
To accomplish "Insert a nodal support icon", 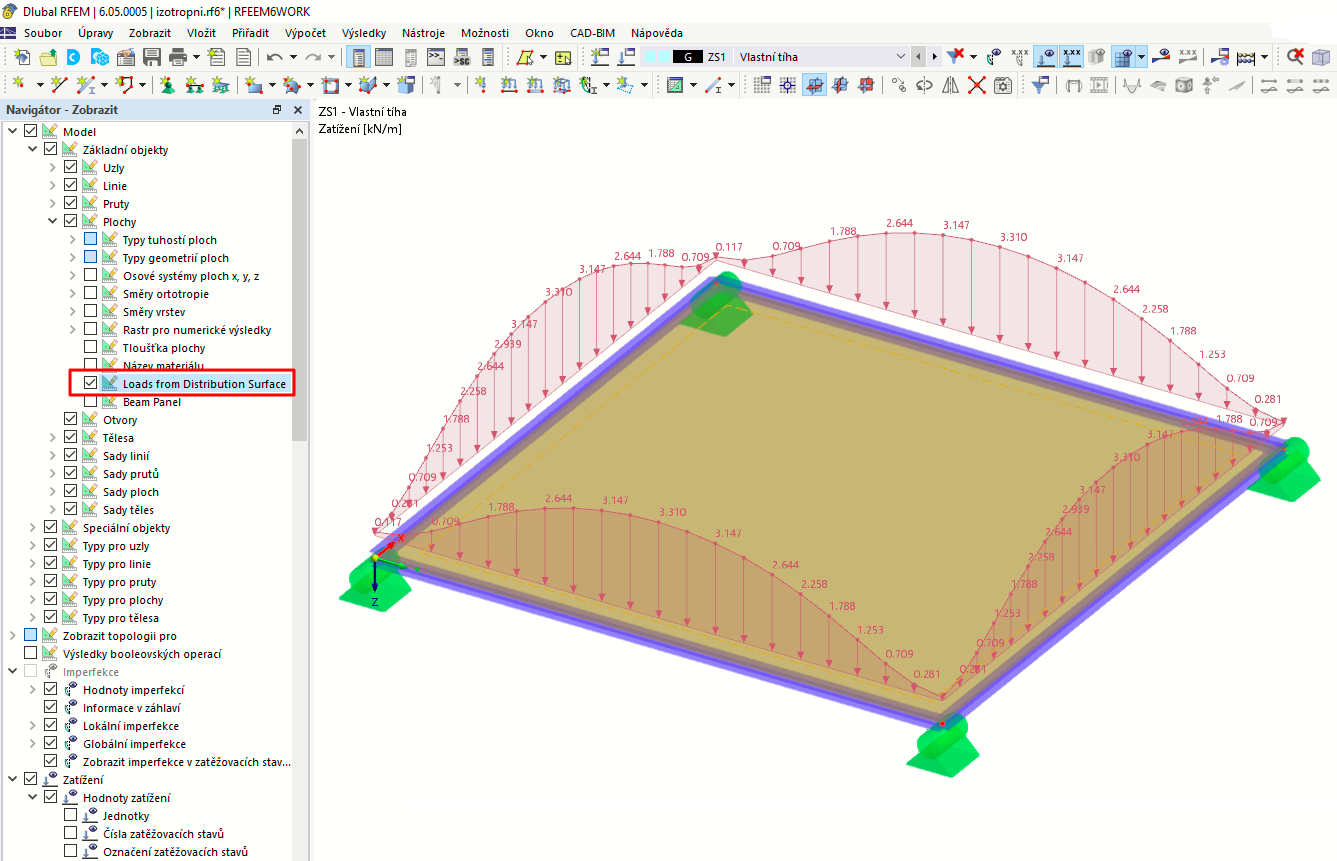I will coord(165,85).
